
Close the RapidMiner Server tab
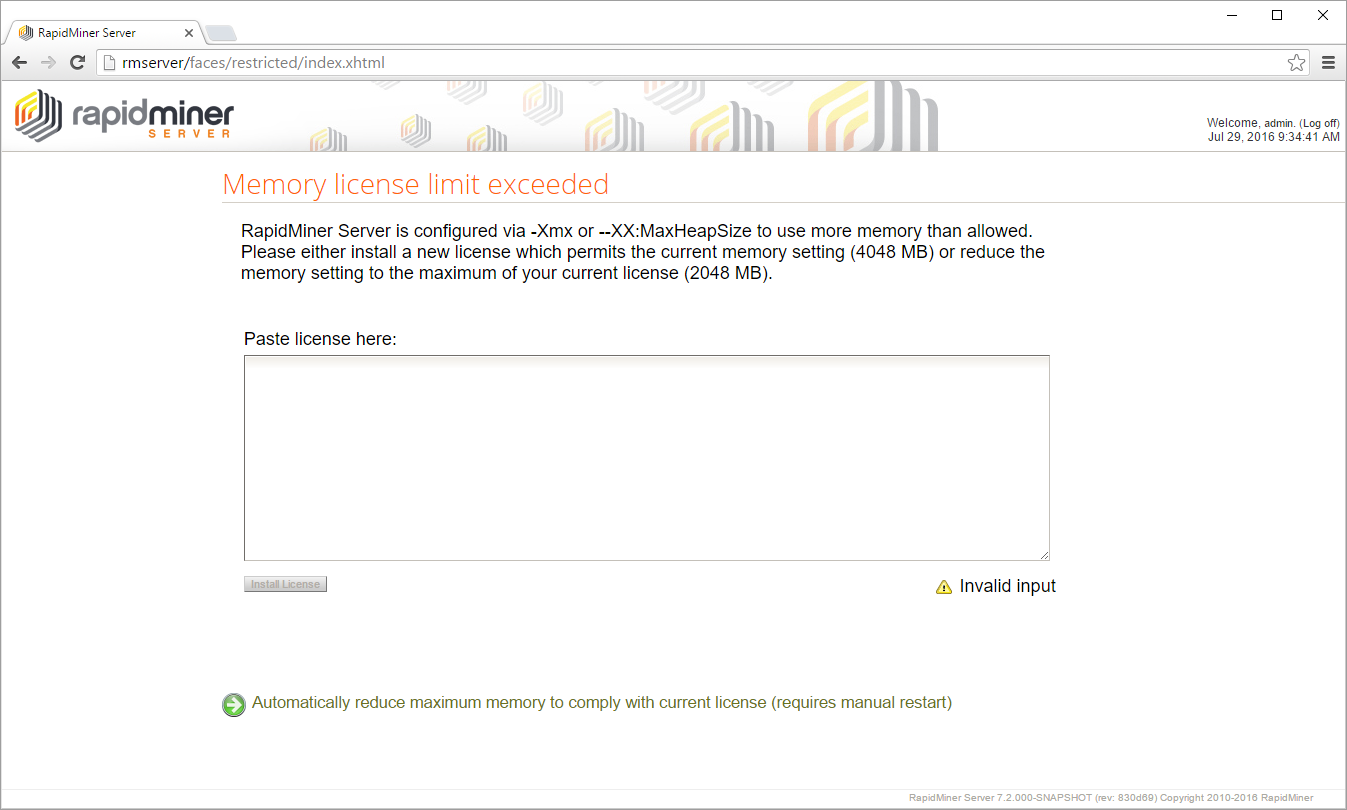tap(189, 33)
